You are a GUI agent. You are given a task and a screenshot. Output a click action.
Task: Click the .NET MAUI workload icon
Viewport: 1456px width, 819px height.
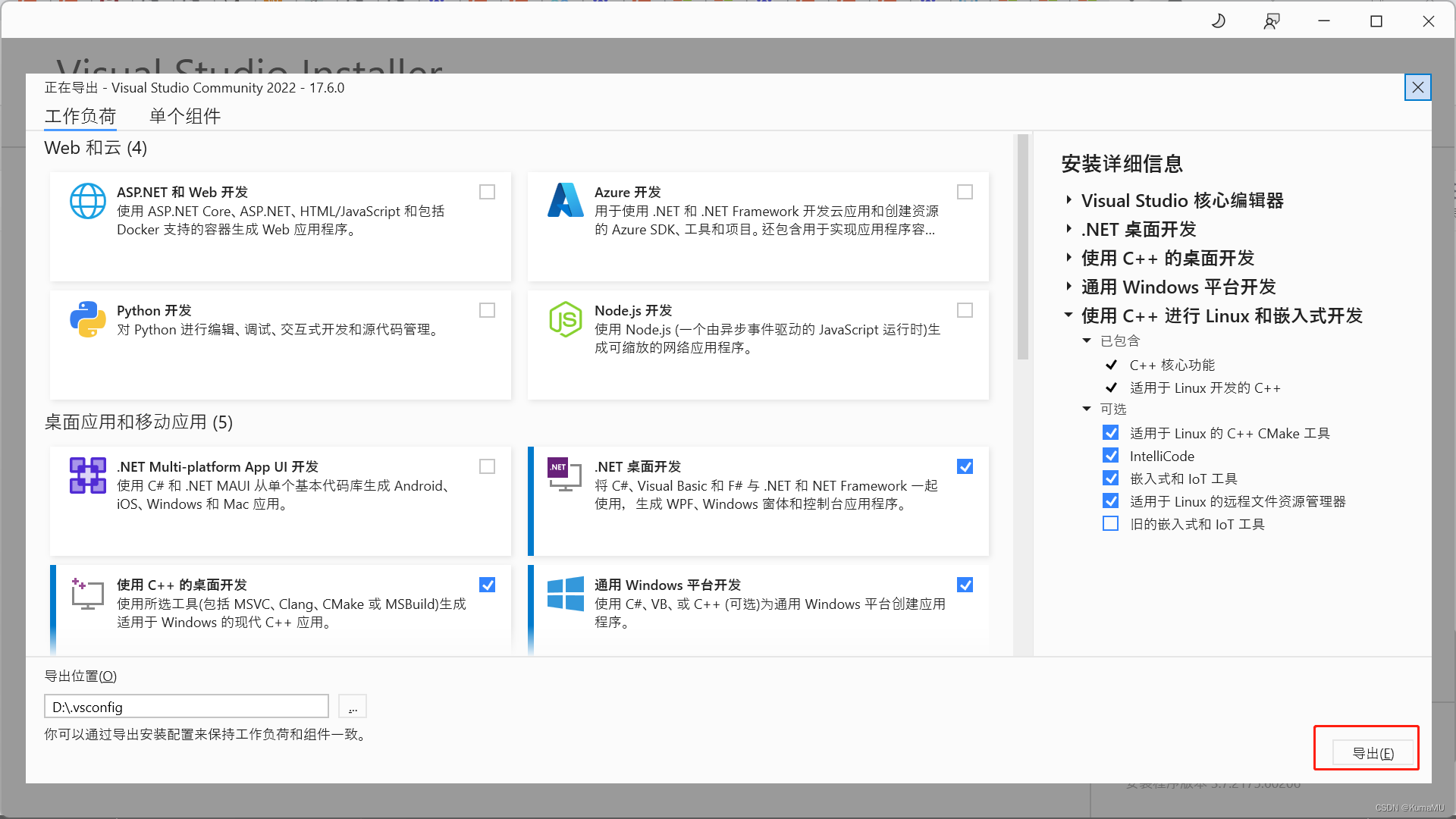[x=87, y=475]
